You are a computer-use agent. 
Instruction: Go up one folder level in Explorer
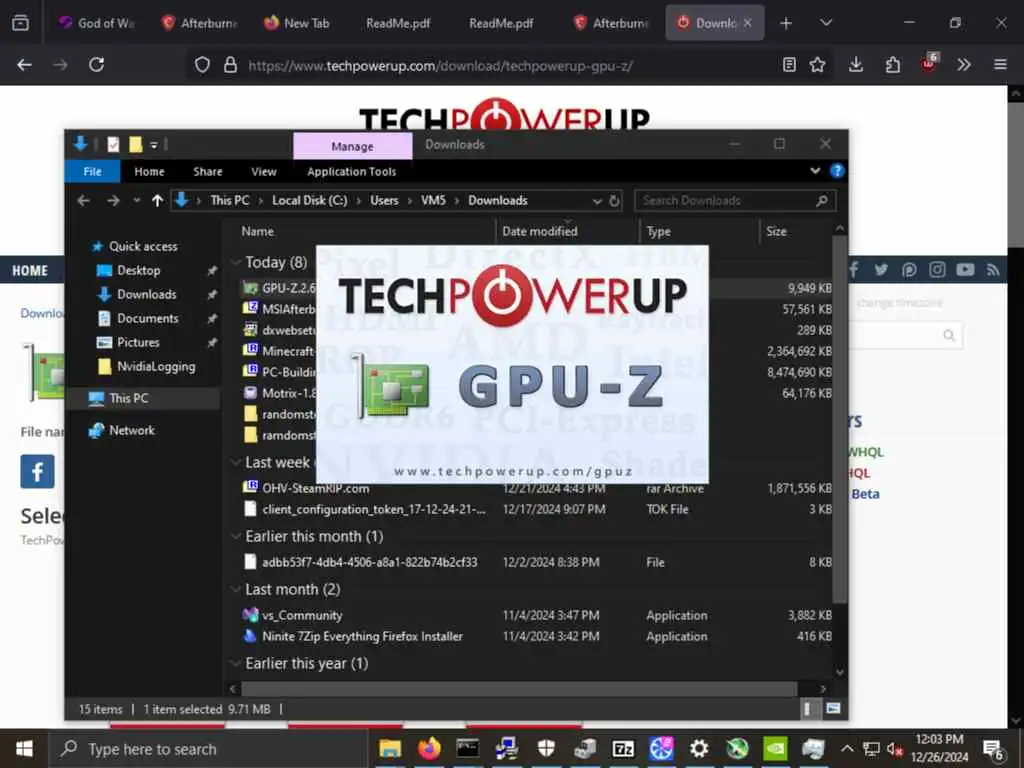pos(157,200)
